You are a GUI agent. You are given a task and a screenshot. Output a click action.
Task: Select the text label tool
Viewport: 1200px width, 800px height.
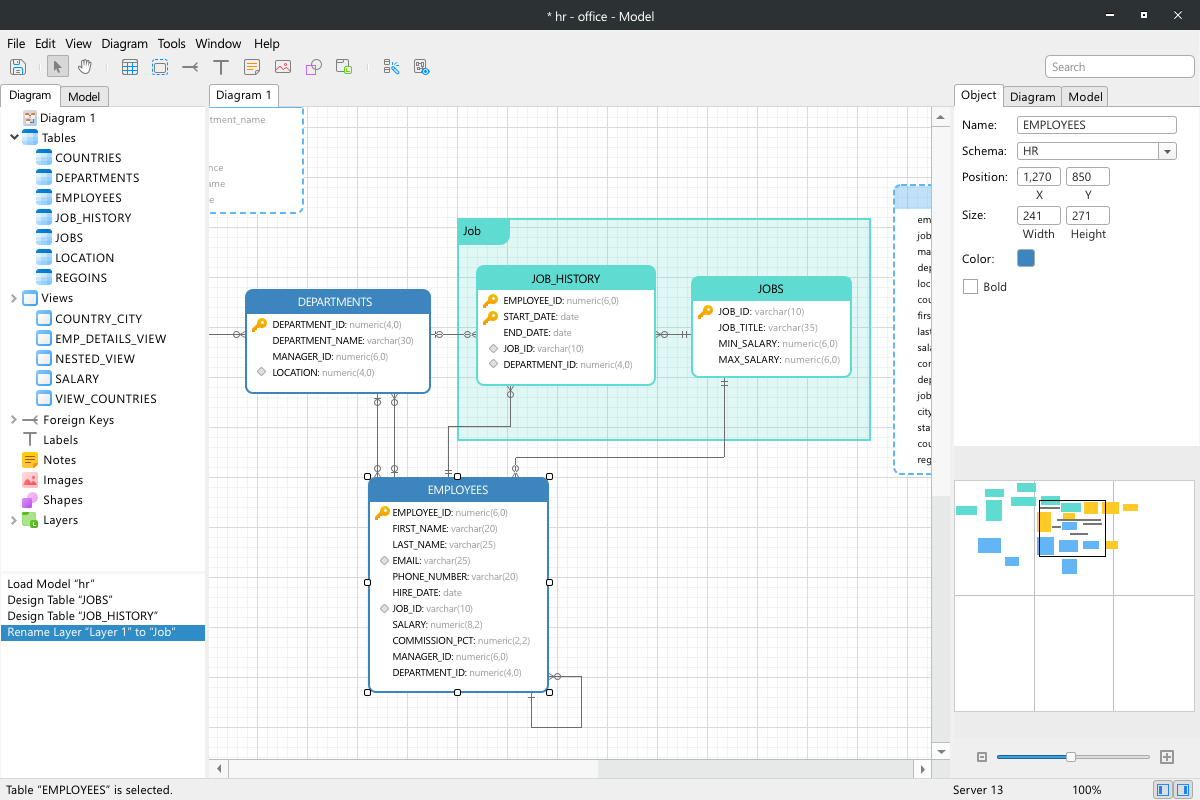tap(221, 67)
